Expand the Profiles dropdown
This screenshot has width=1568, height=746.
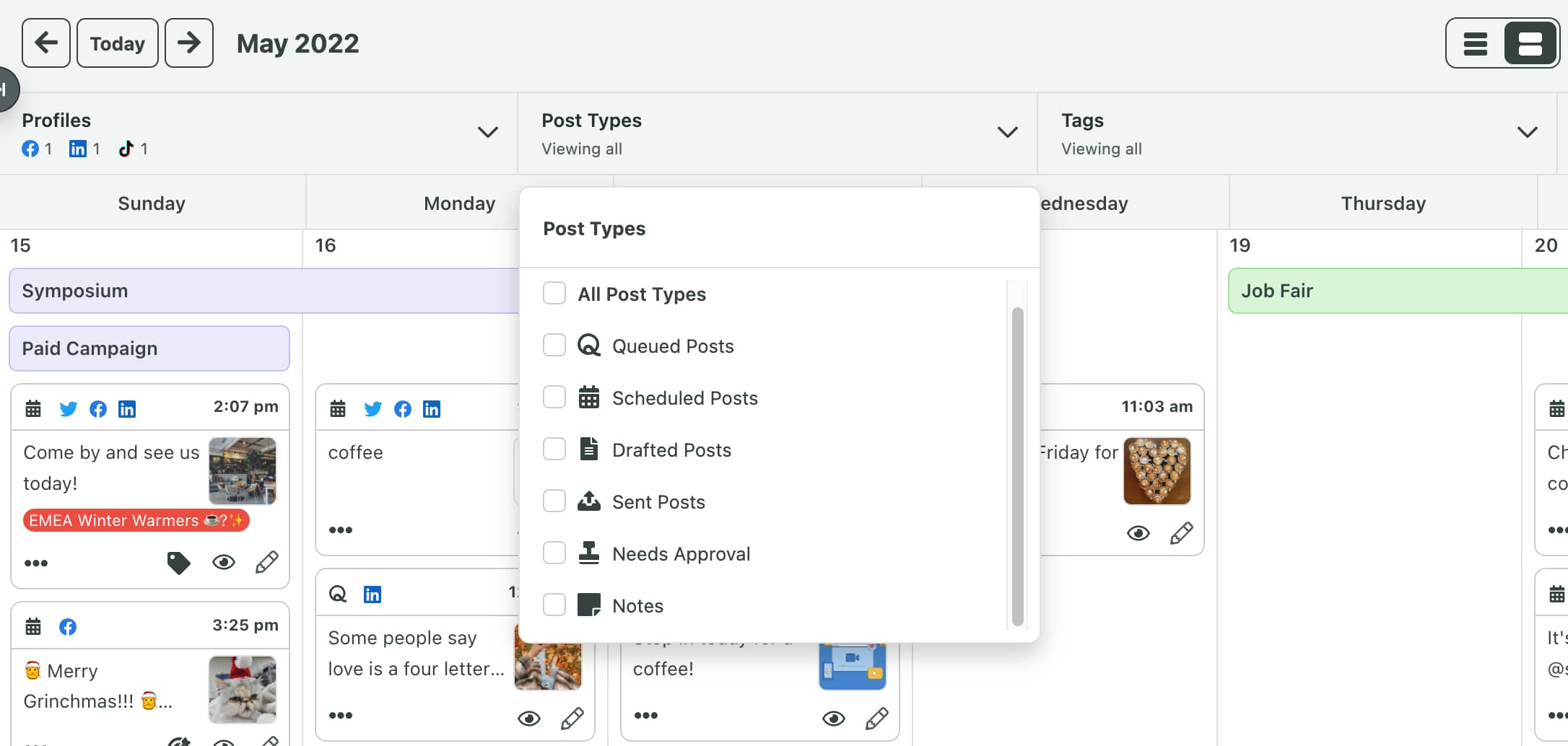[488, 132]
